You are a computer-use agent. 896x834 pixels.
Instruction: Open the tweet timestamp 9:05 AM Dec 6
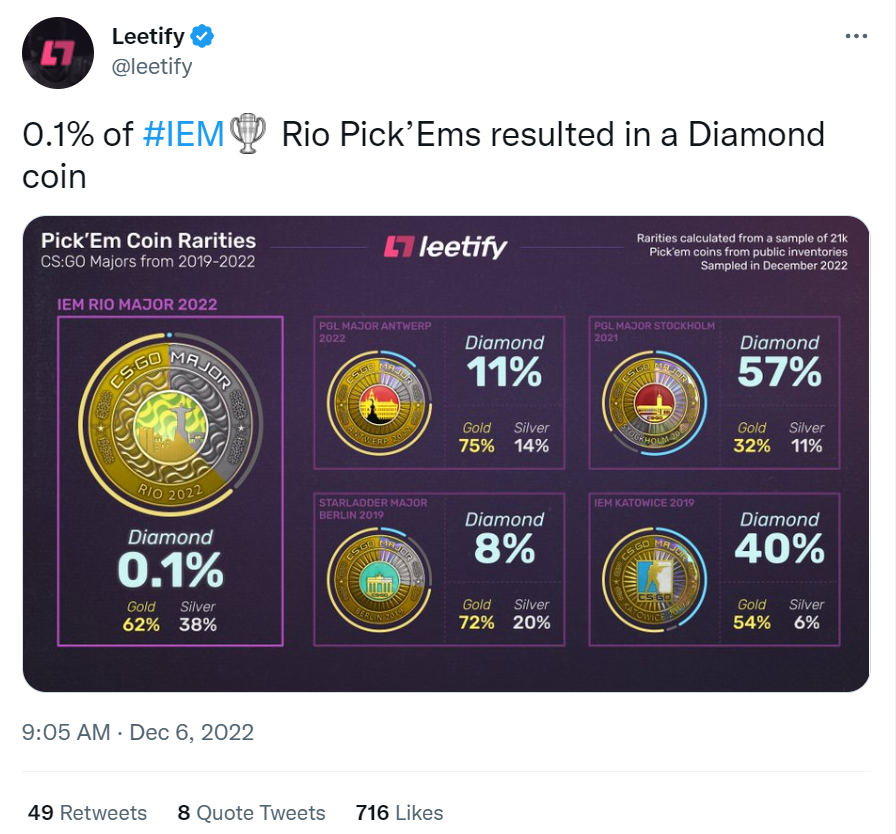(138, 732)
